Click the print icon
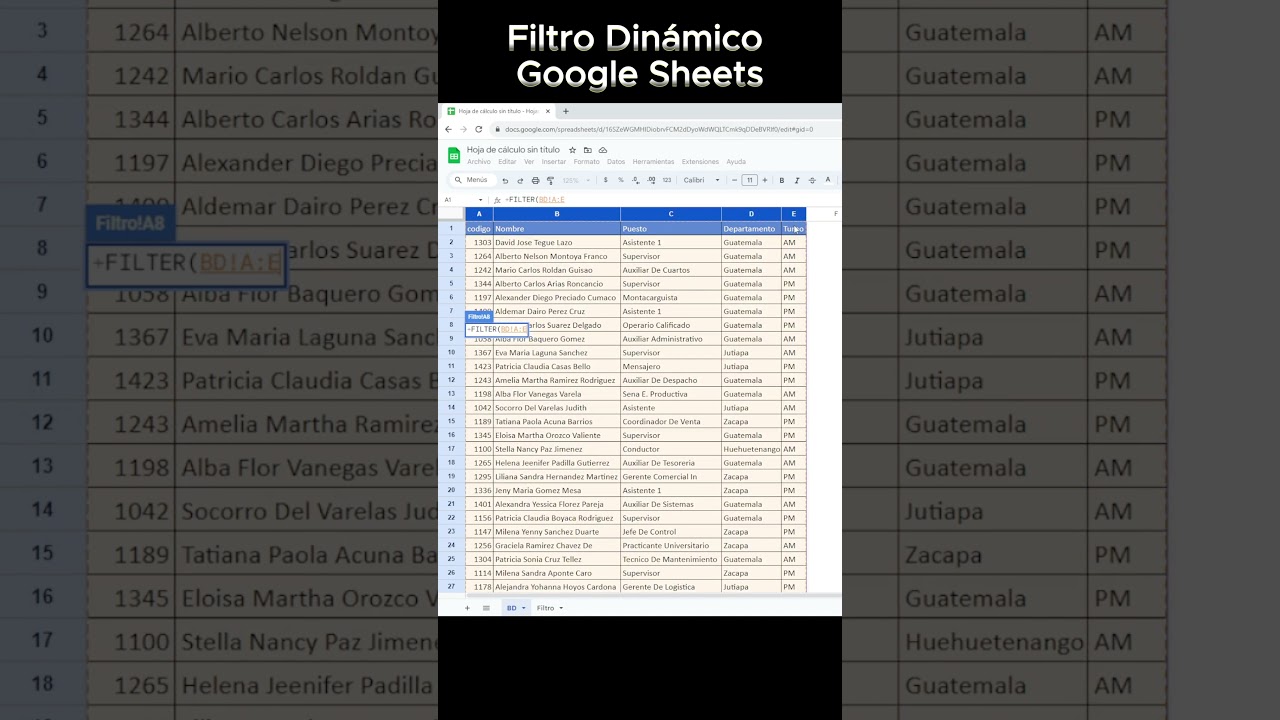1280x720 pixels. pyautogui.click(x=535, y=180)
